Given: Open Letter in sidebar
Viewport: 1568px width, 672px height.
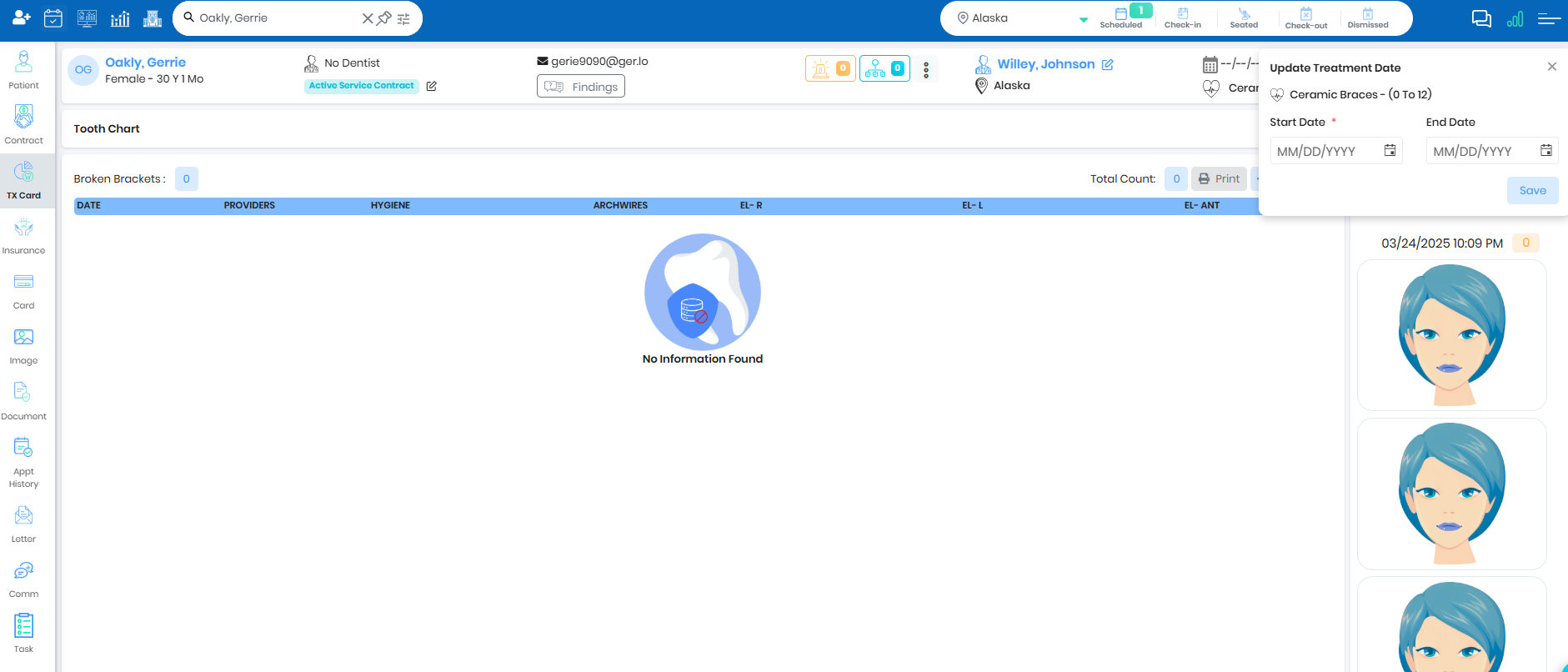Looking at the screenshot, I should point(24,524).
